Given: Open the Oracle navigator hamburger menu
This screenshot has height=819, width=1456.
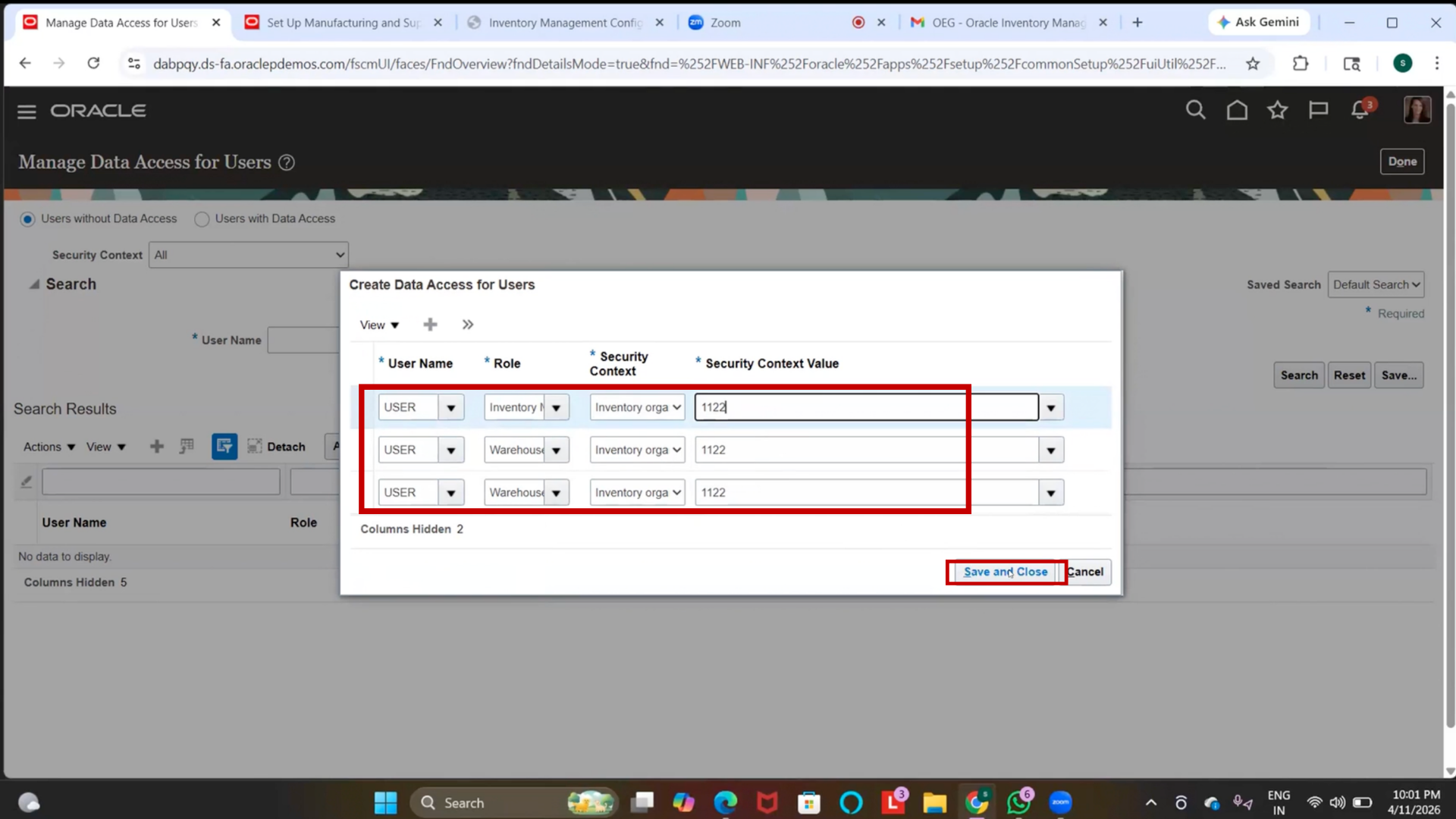Looking at the screenshot, I should (x=27, y=111).
